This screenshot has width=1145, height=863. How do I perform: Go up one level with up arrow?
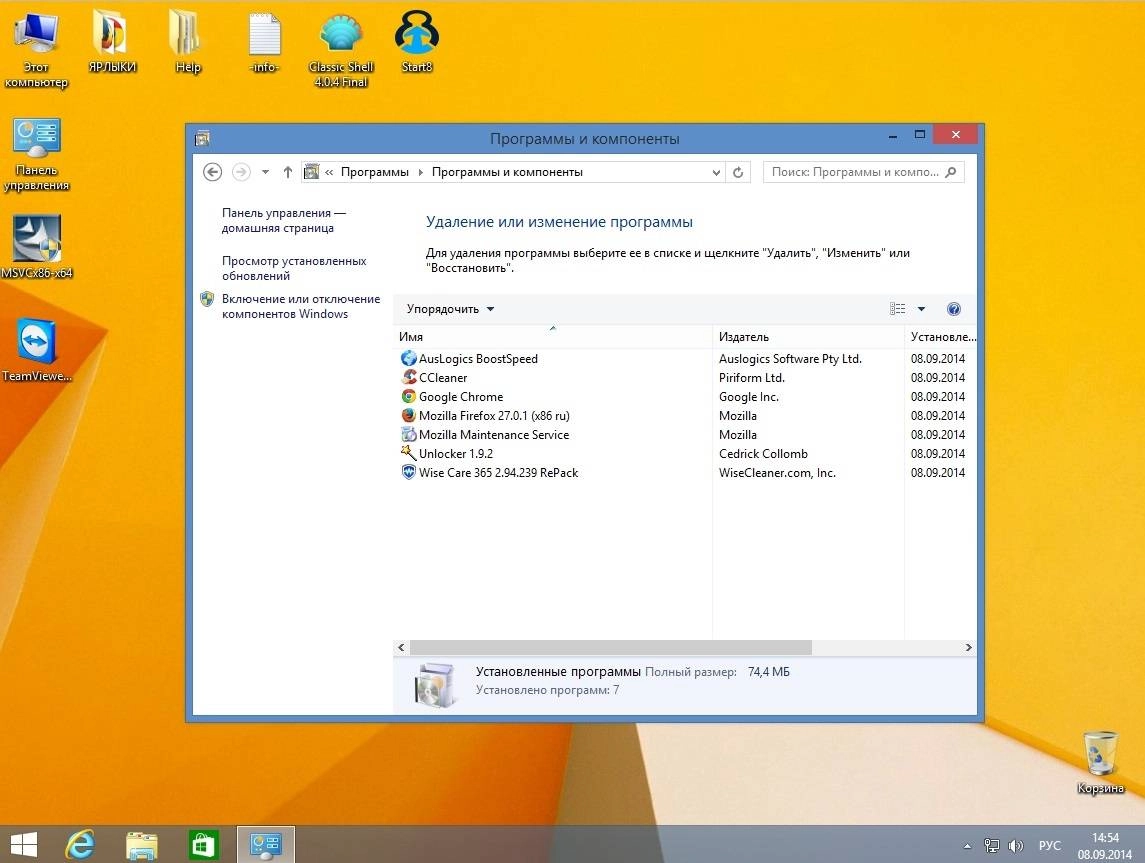point(288,172)
